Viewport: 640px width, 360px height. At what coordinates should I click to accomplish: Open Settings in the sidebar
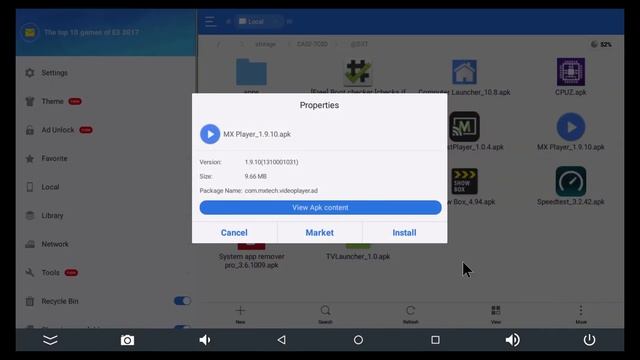point(54,73)
